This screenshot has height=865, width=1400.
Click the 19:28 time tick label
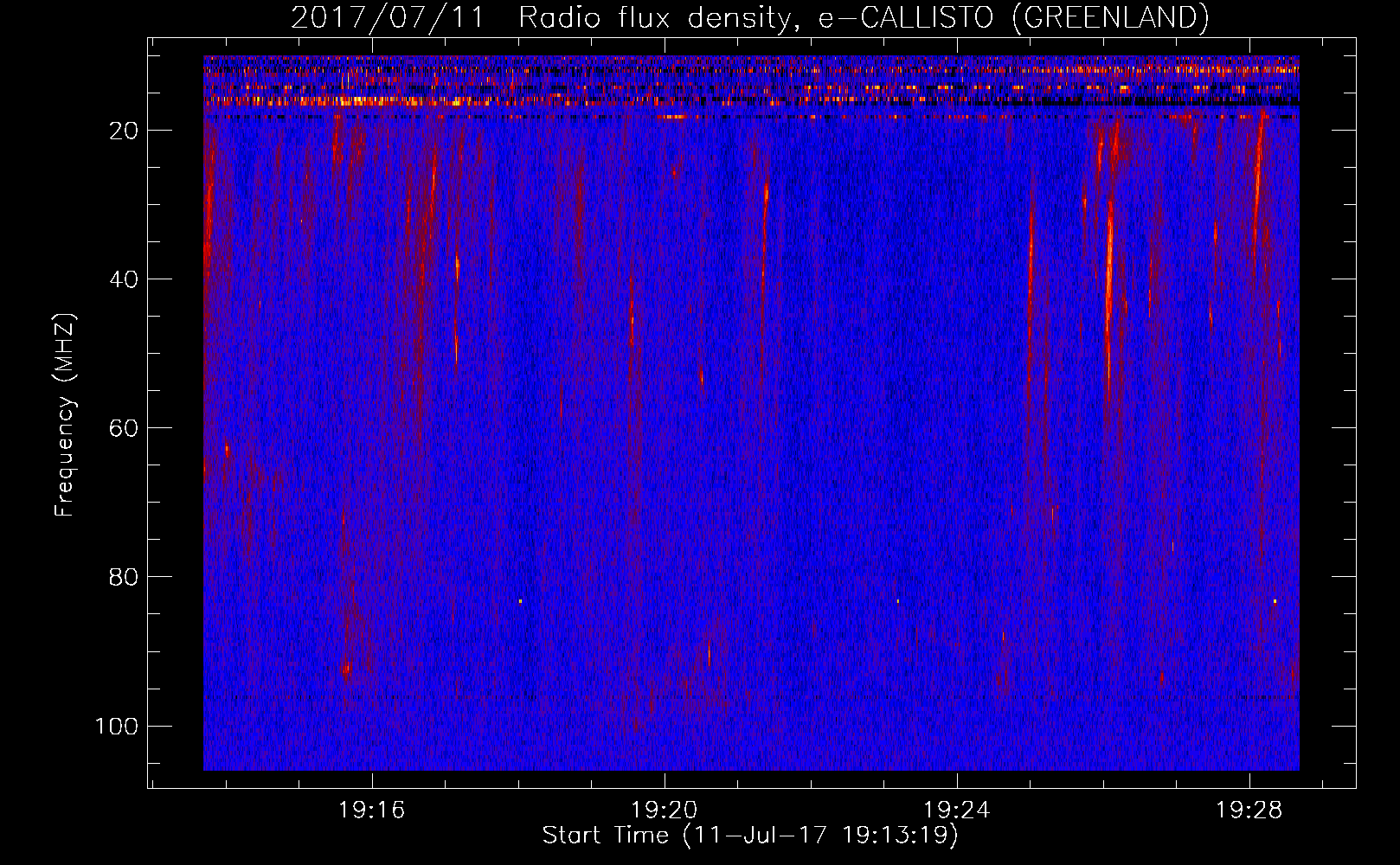pyautogui.click(x=1249, y=810)
